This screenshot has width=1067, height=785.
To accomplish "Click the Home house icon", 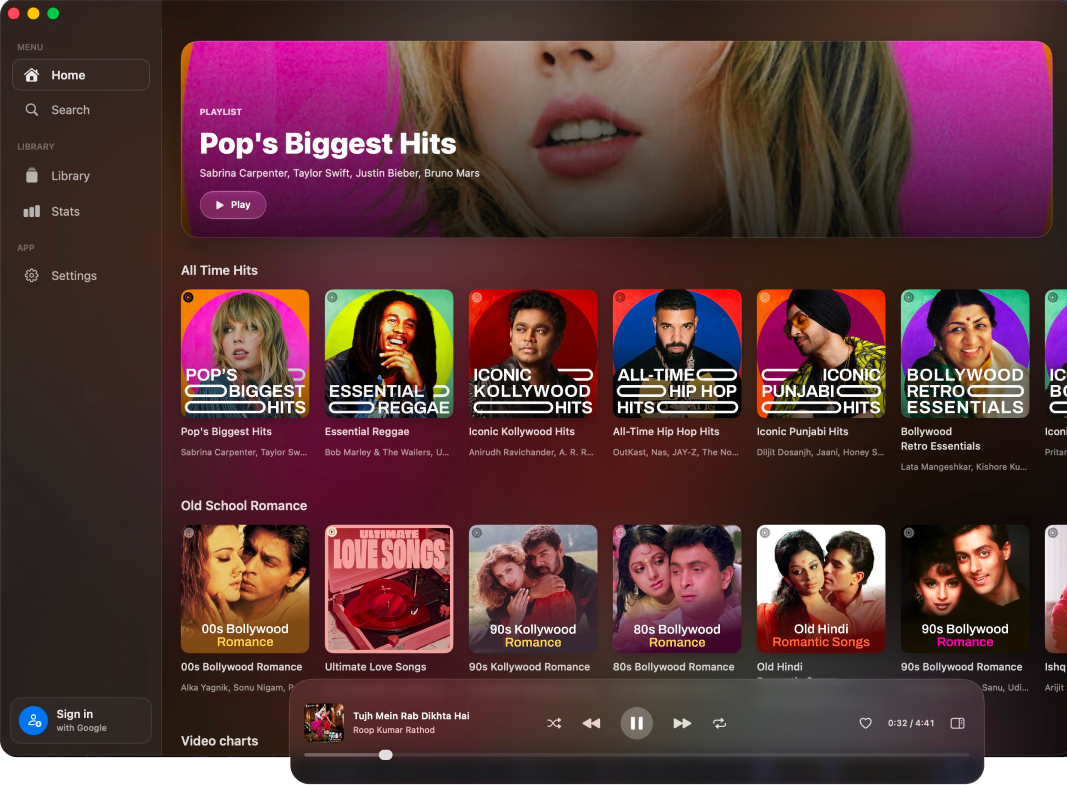I will (x=31, y=75).
